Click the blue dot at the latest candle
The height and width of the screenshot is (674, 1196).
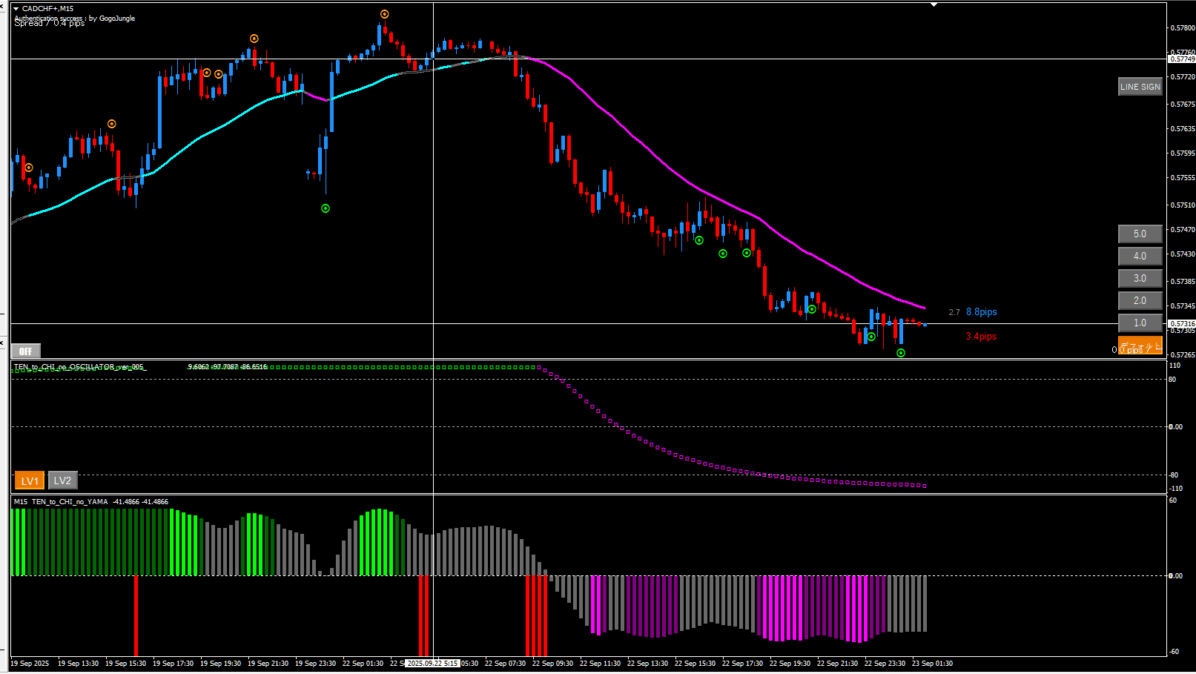pos(926,324)
